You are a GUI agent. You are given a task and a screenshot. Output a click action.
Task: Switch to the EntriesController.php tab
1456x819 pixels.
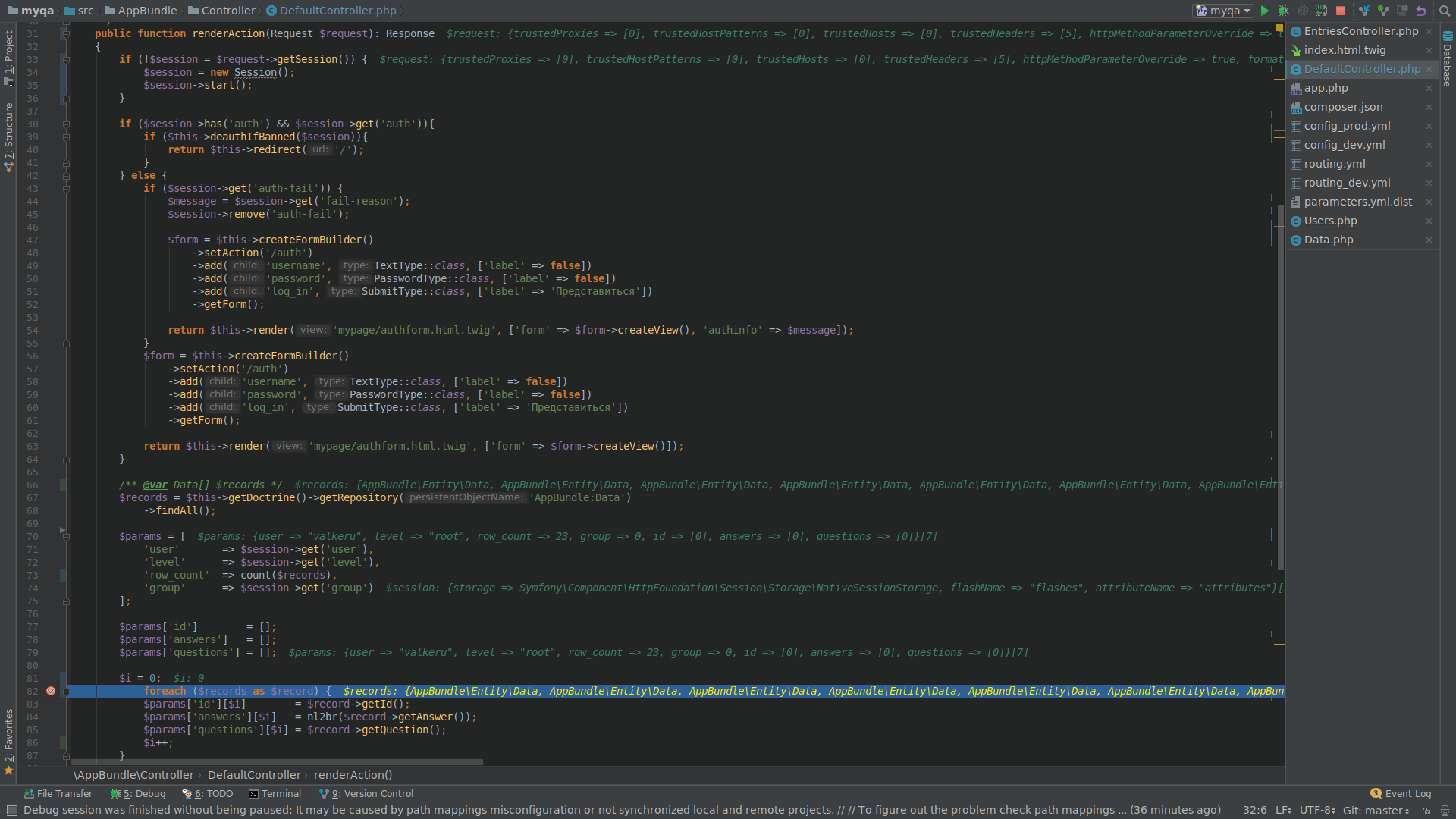point(1360,31)
